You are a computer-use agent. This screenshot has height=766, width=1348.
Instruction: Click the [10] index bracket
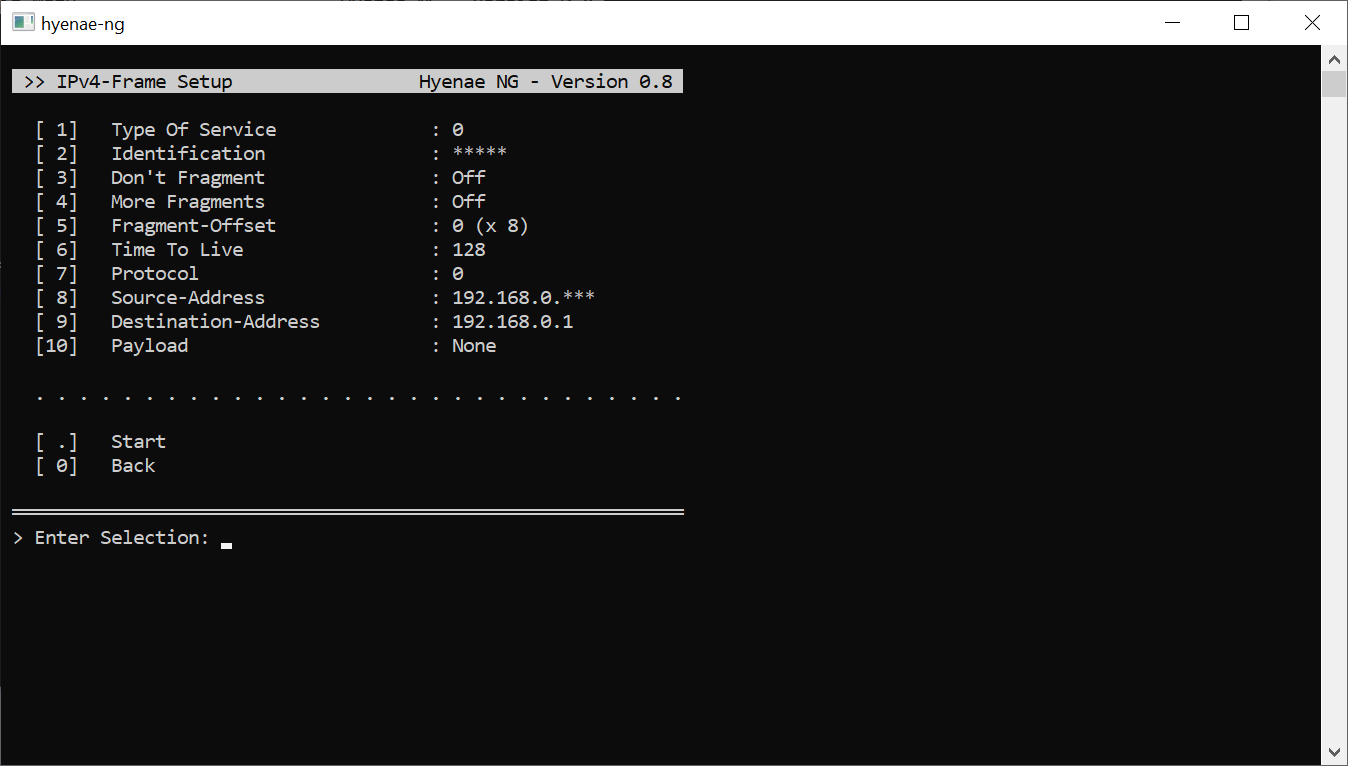[x=56, y=346]
